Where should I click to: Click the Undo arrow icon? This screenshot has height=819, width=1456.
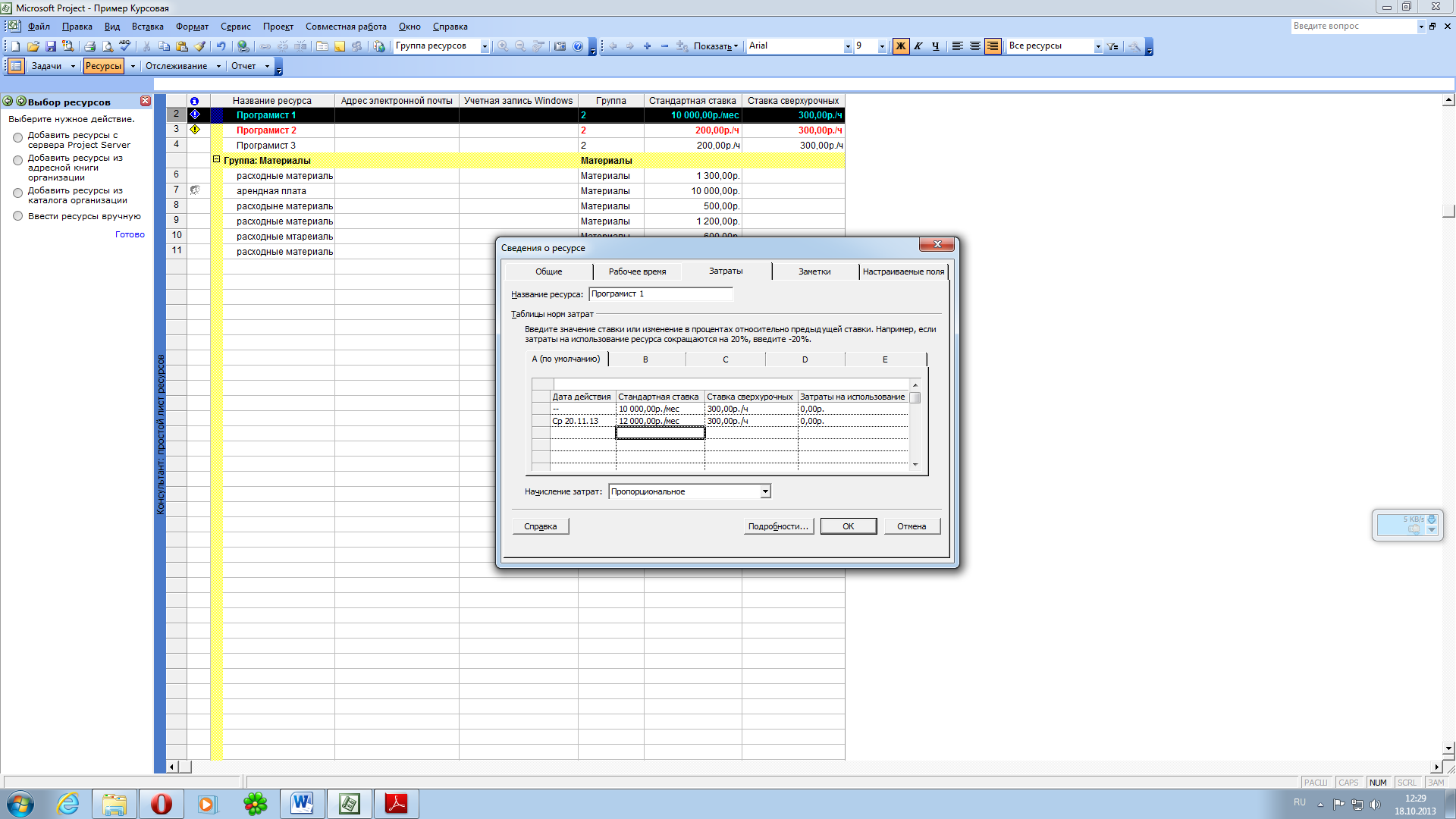click(221, 46)
